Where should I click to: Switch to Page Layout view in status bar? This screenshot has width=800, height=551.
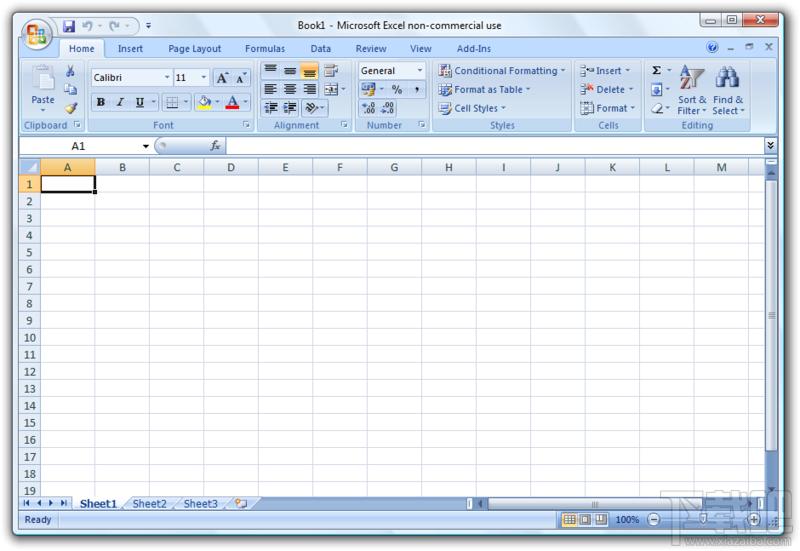click(x=585, y=519)
